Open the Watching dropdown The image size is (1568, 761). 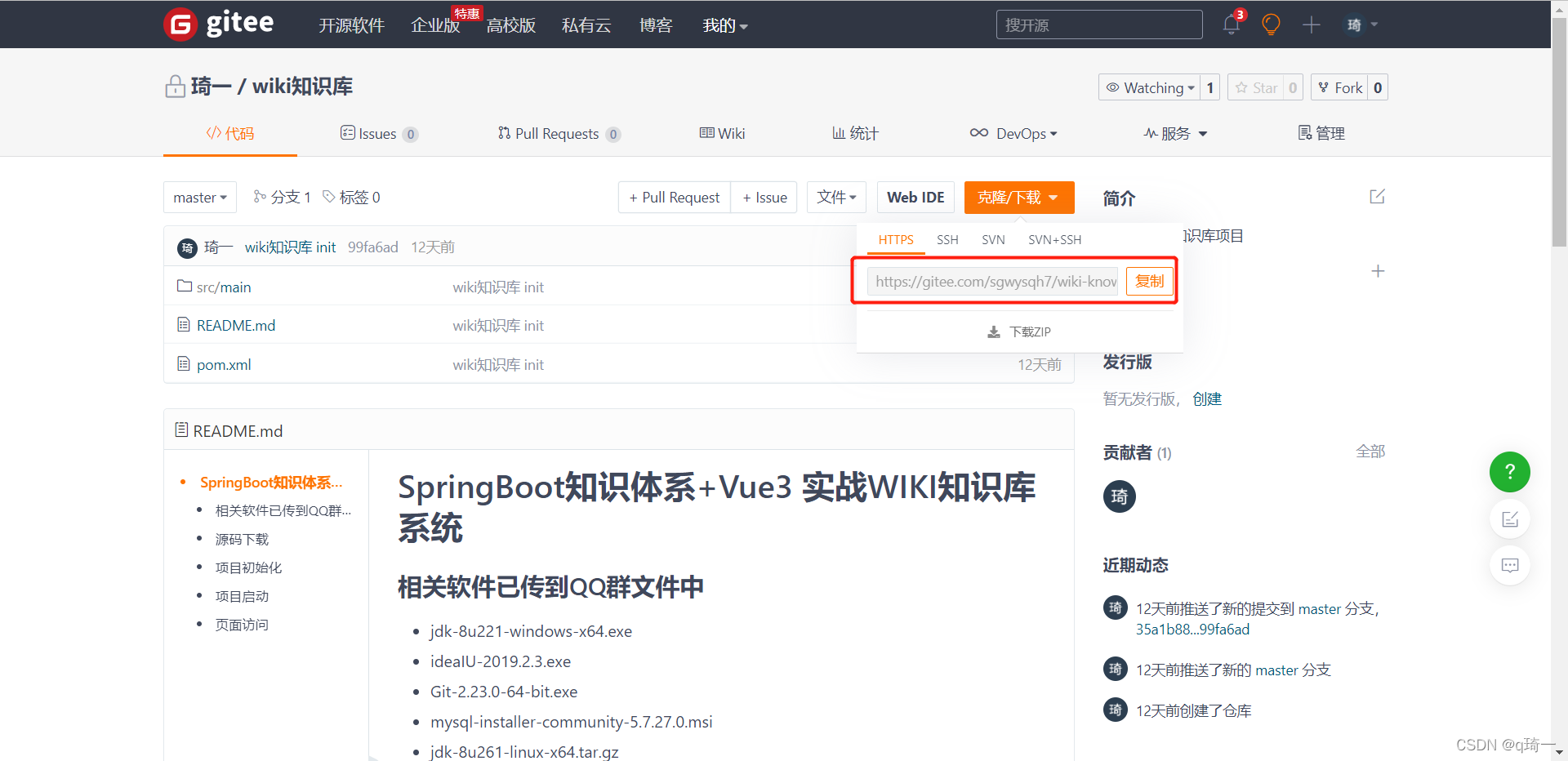(1150, 87)
